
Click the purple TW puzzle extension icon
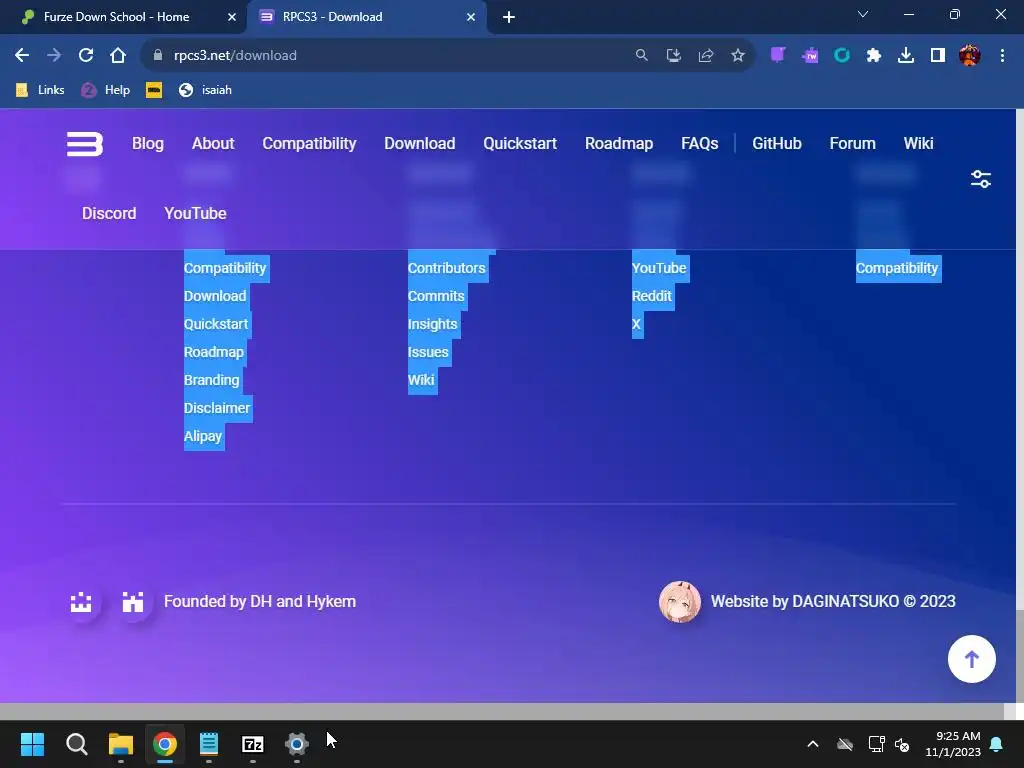(810, 56)
